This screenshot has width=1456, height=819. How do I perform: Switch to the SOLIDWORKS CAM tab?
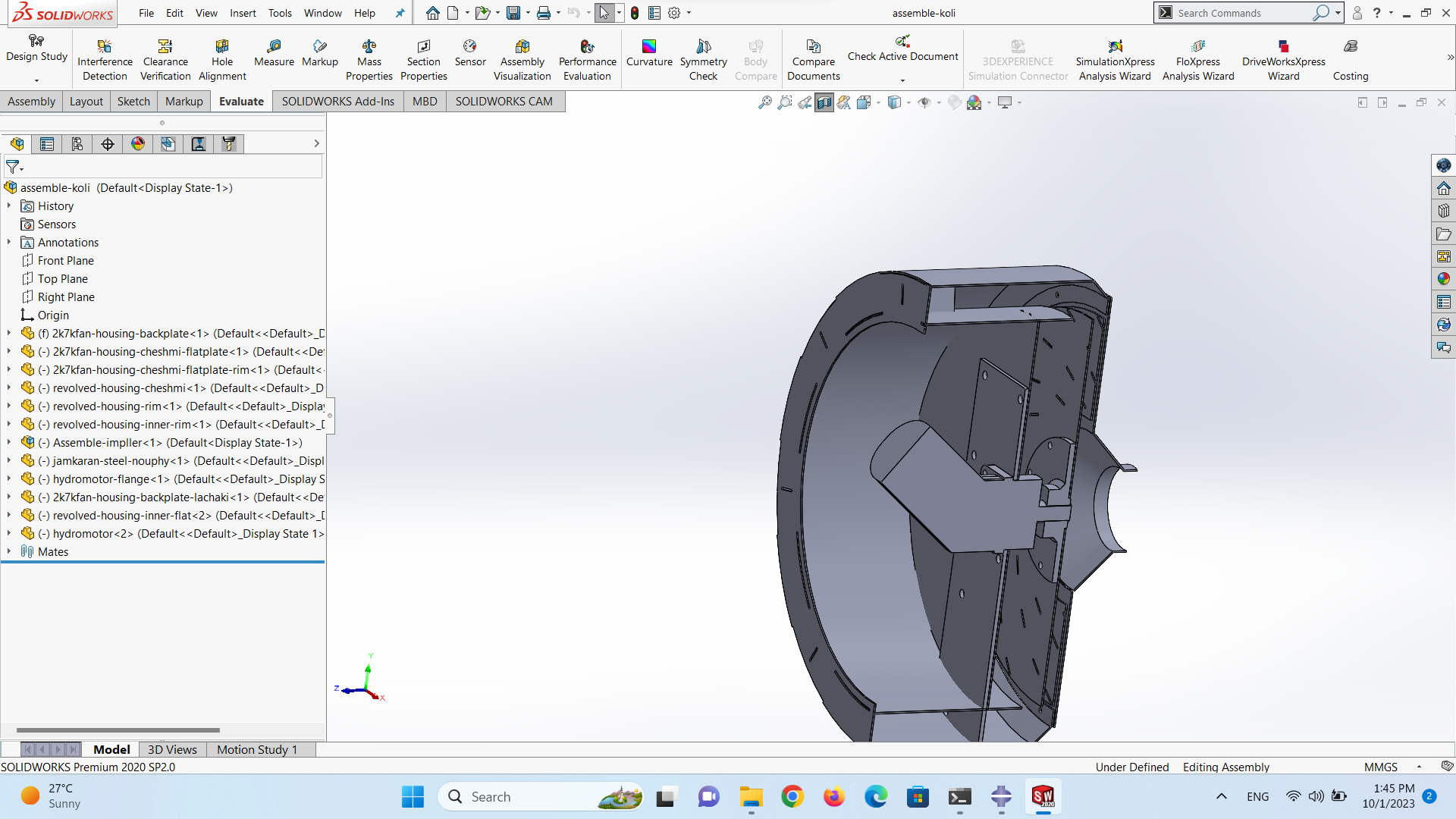coord(504,102)
